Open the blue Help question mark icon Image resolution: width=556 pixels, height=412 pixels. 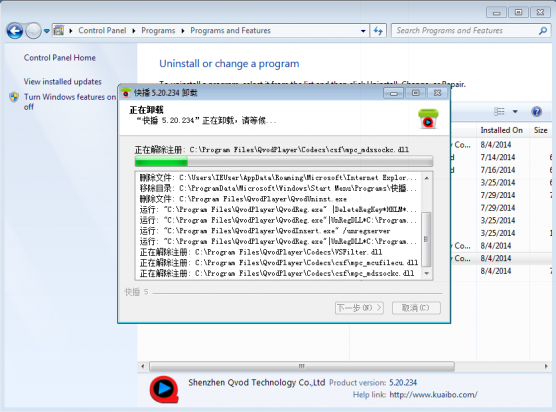tap(536, 112)
